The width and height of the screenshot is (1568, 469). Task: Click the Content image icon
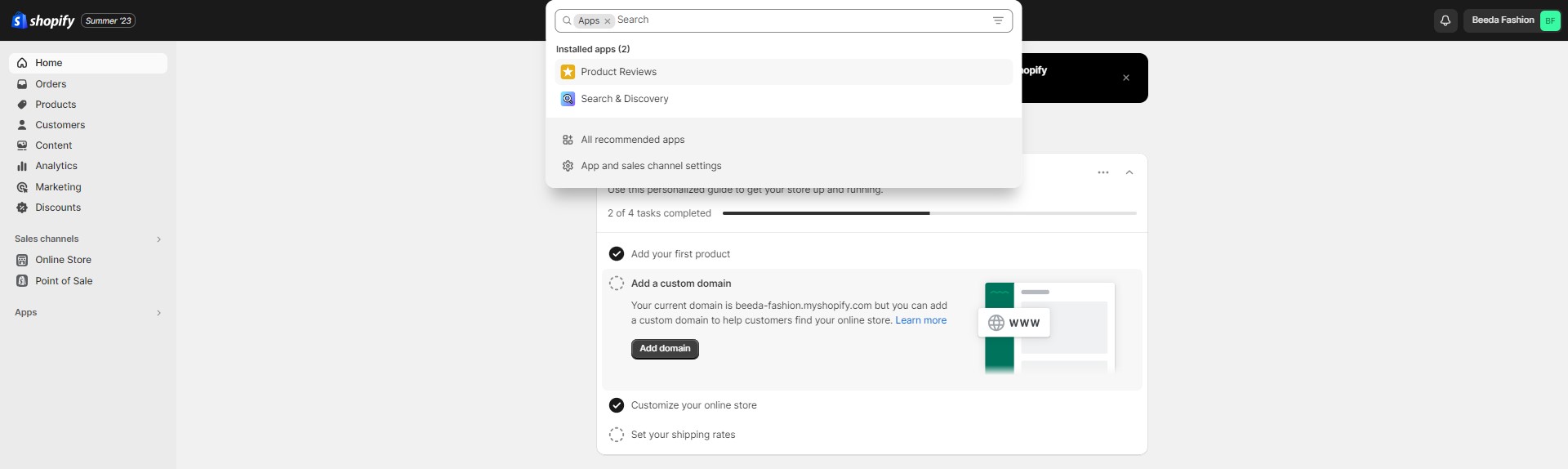click(x=22, y=145)
